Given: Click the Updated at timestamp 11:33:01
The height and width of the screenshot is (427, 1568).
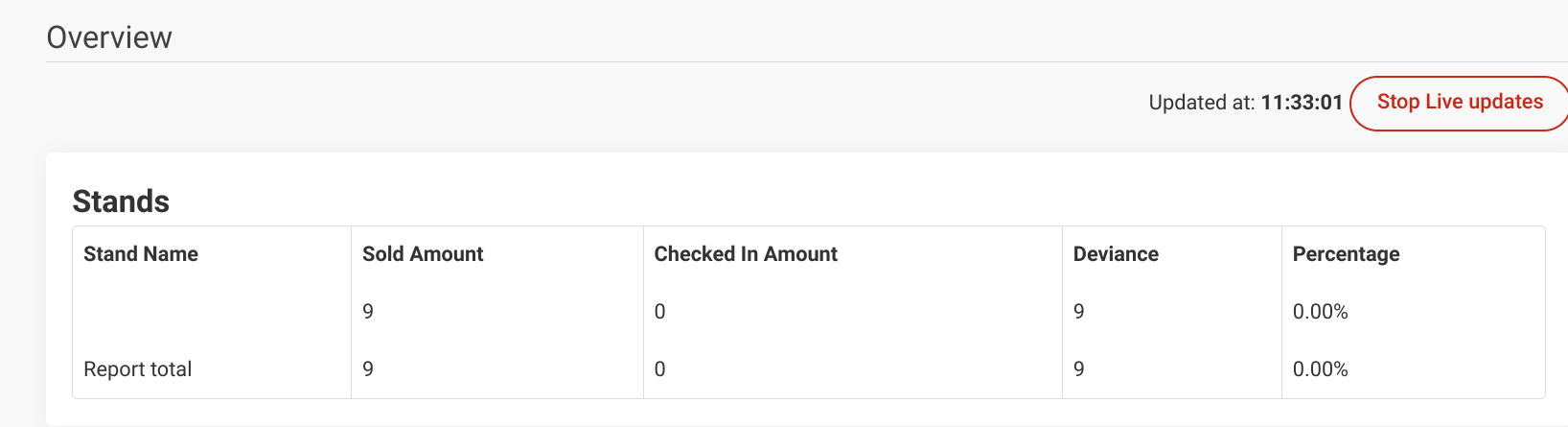Looking at the screenshot, I should 1302,103.
